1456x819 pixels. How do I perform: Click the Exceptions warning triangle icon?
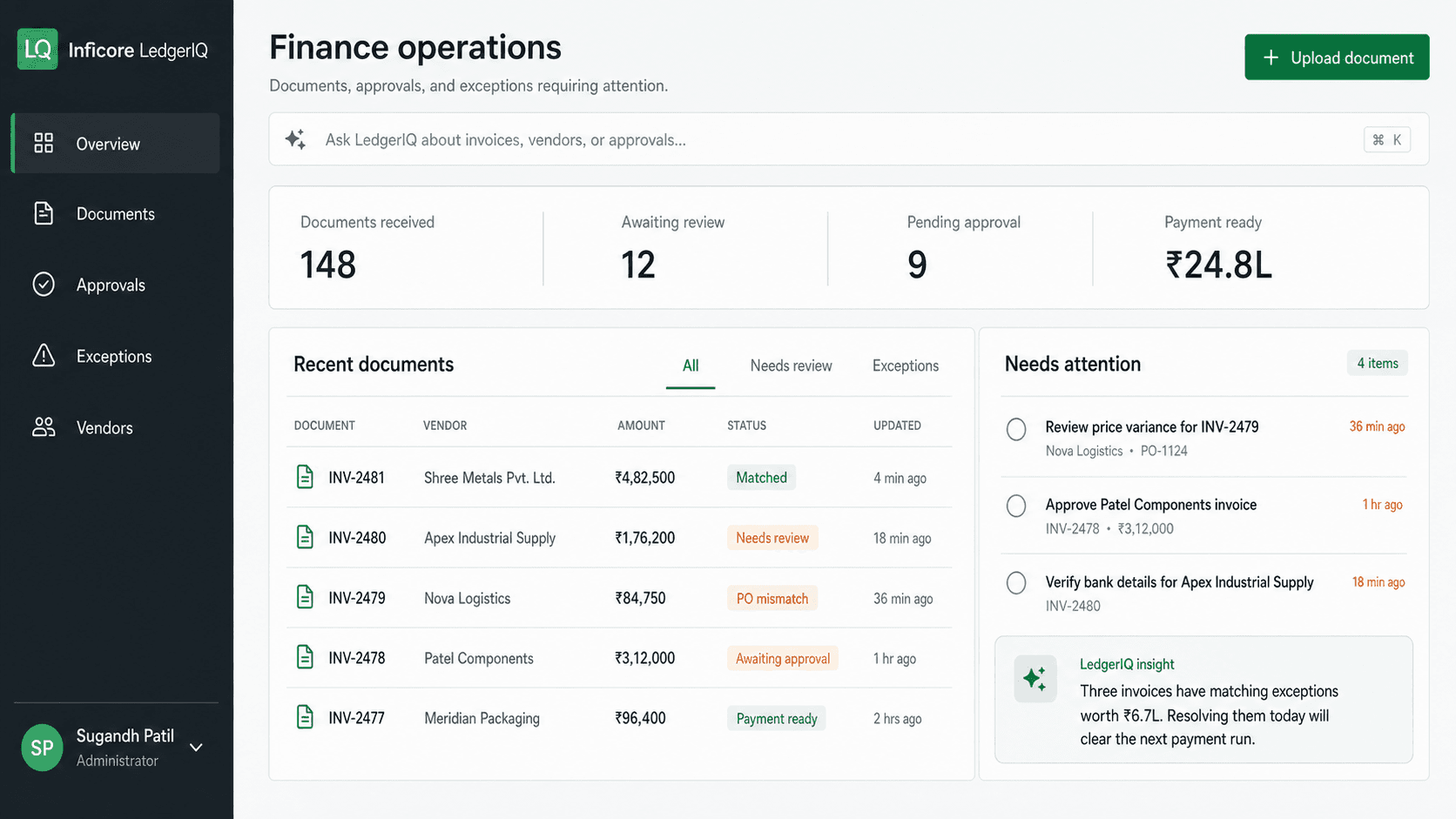coord(44,355)
